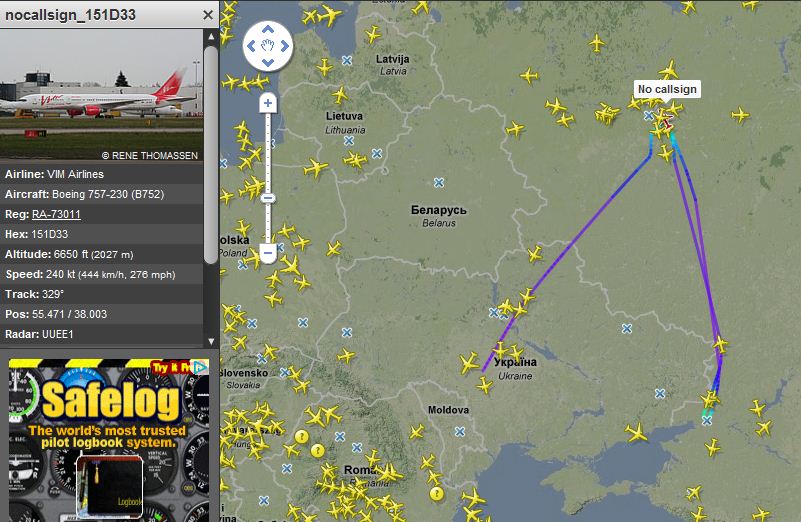Select the airport marker below Latvija
This screenshot has height=522, width=801.
347,60
